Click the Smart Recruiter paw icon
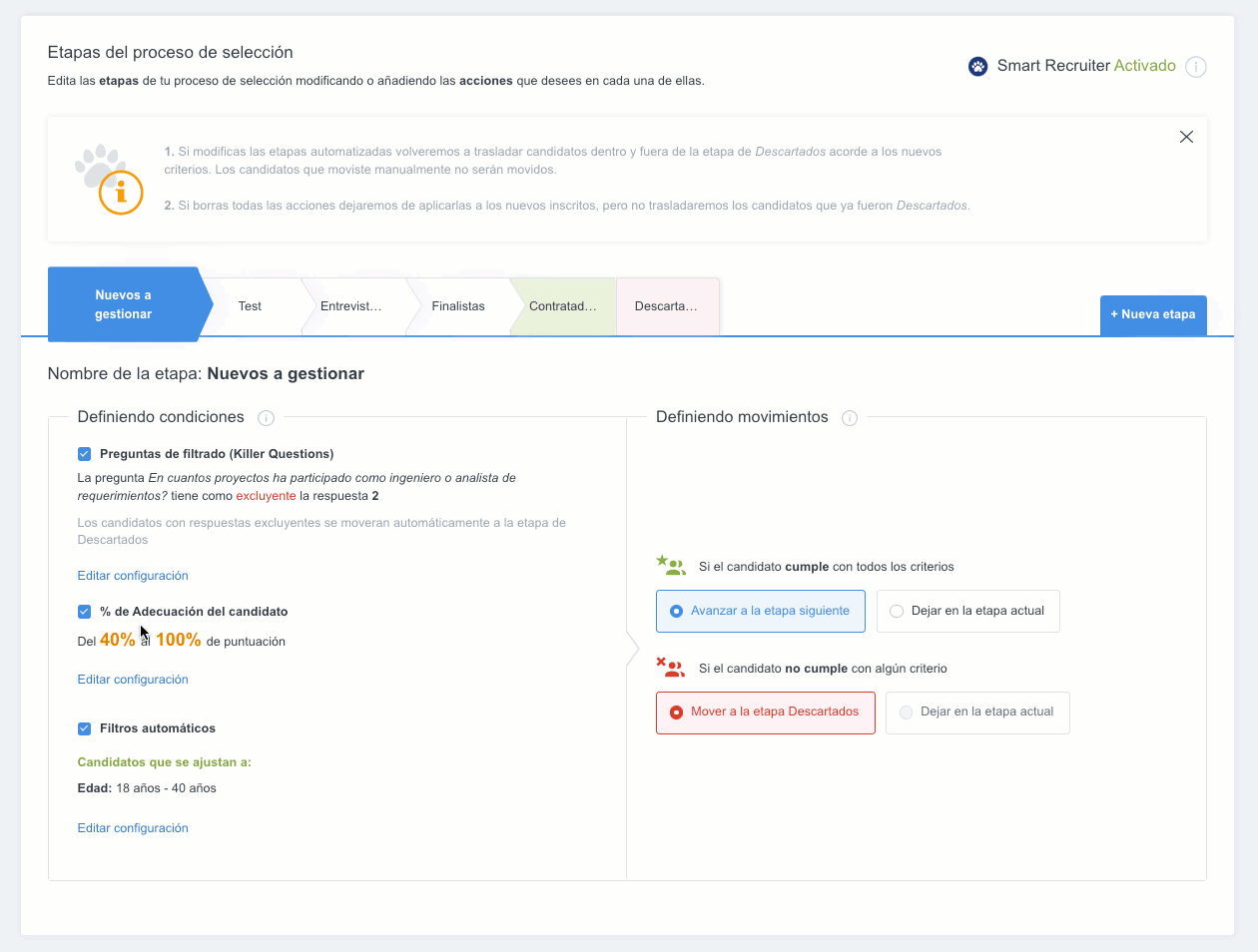 (x=977, y=66)
